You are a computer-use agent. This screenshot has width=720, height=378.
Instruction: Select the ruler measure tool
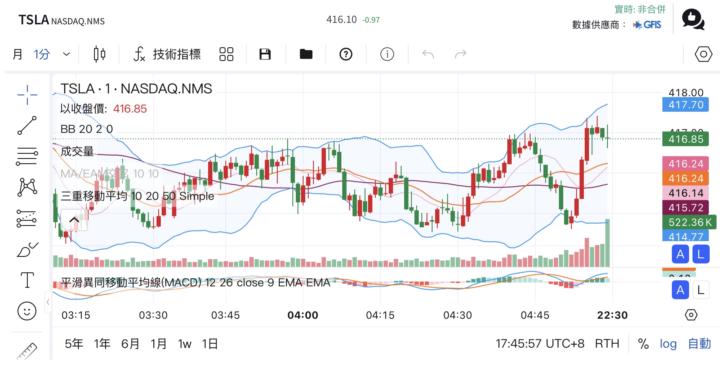pyautogui.click(x=27, y=351)
